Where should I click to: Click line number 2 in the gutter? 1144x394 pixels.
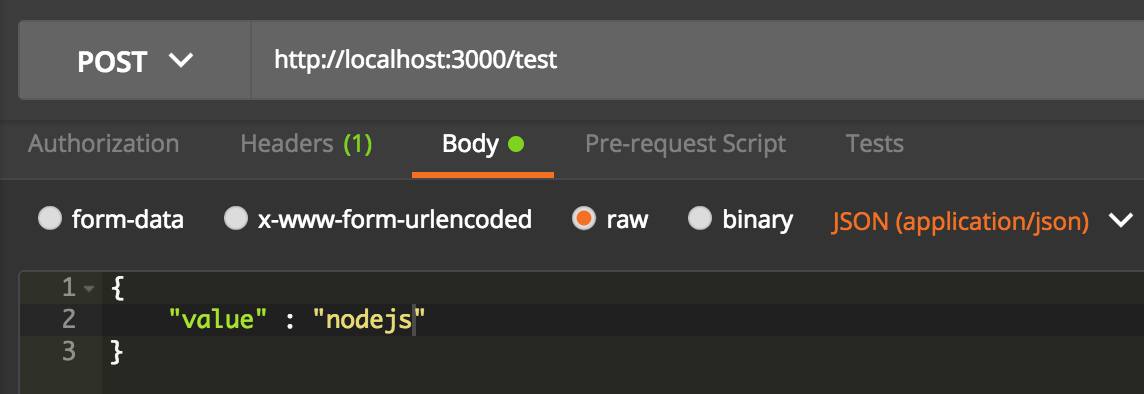pos(69,320)
